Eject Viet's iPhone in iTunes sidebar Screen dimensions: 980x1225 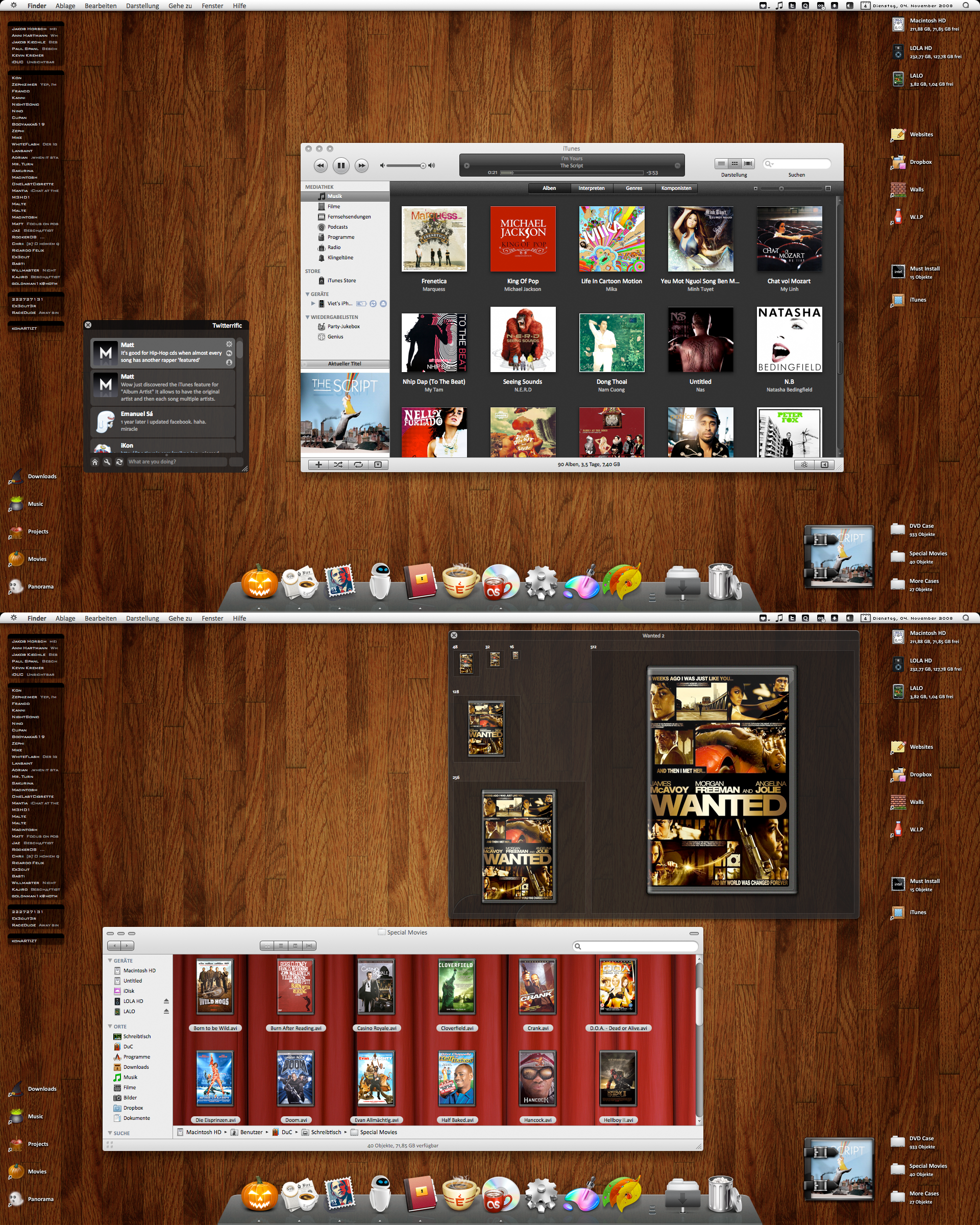(383, 304)
